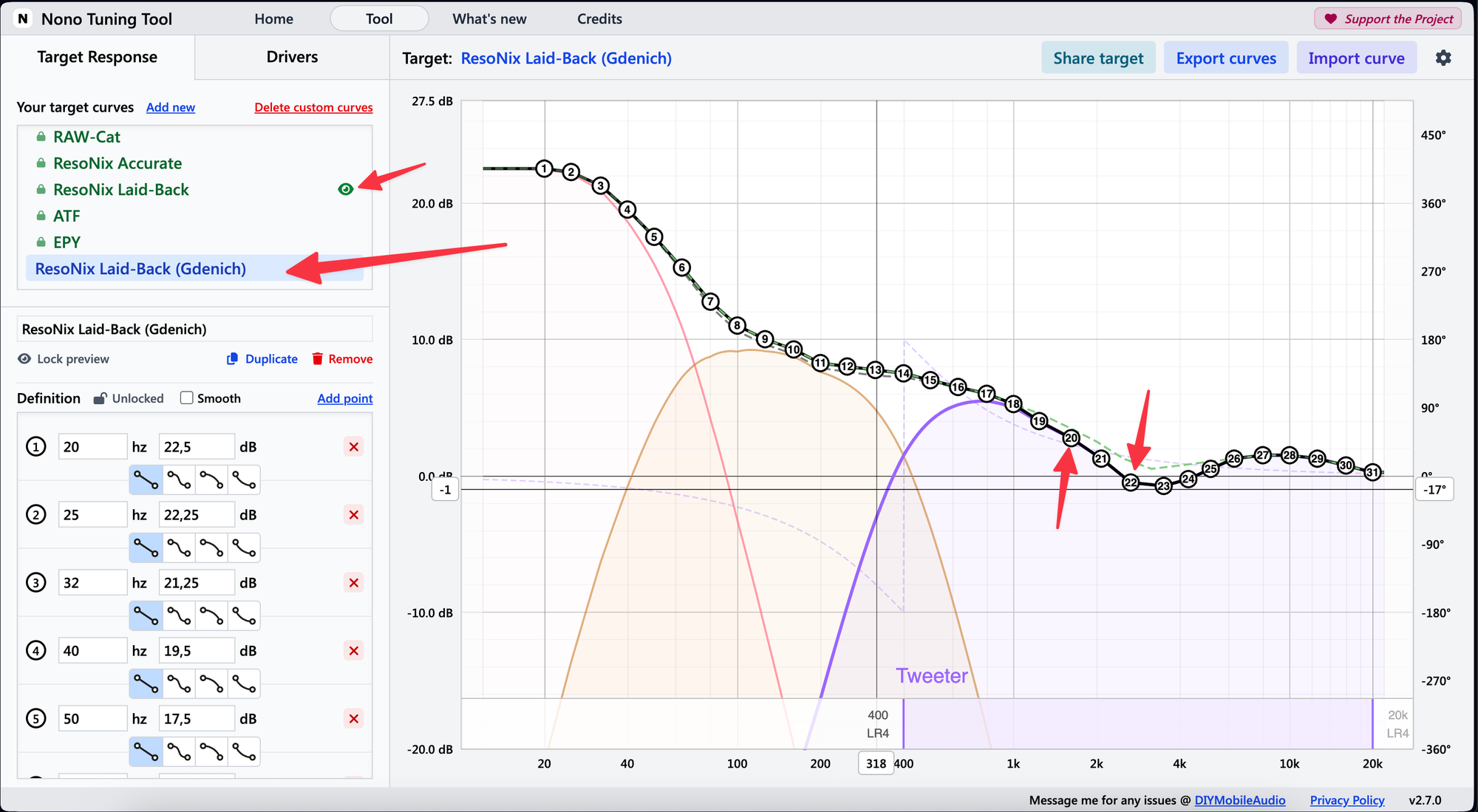Screen dimensions: 1478x812
Task: Select ATF target curve in list
Action: click(x=67, y=216)
